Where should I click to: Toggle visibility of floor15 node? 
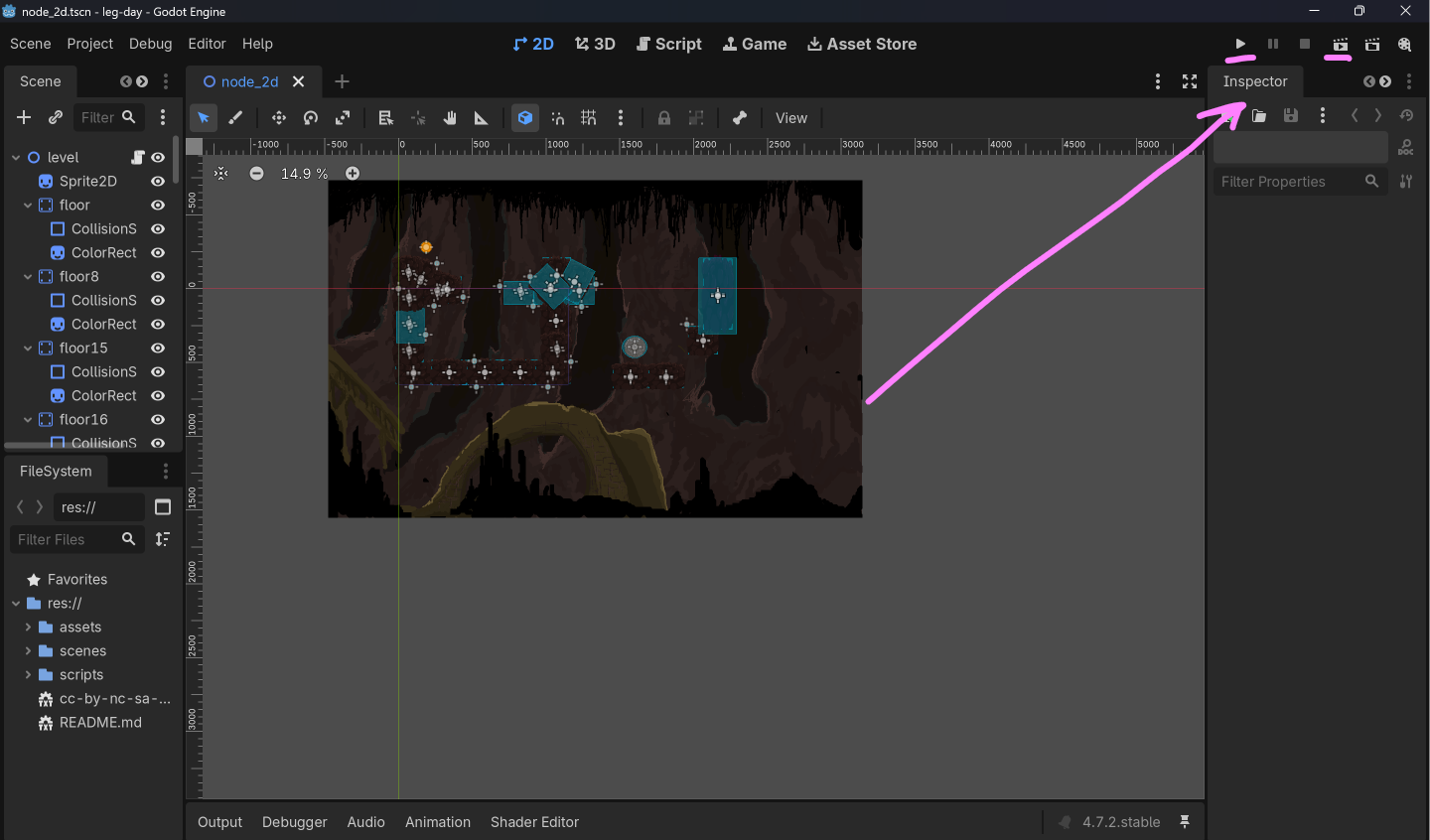(158, 348)
